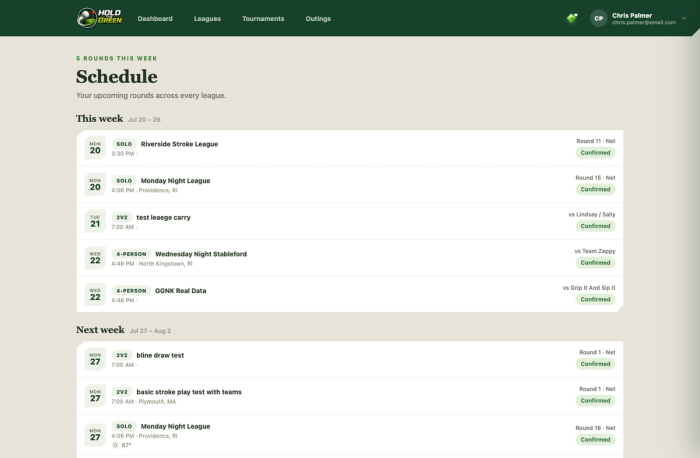Screen dimensions: 700x458
Task: Click the 'vs Team Zeppy' text
Action: [x=595, y=251]
